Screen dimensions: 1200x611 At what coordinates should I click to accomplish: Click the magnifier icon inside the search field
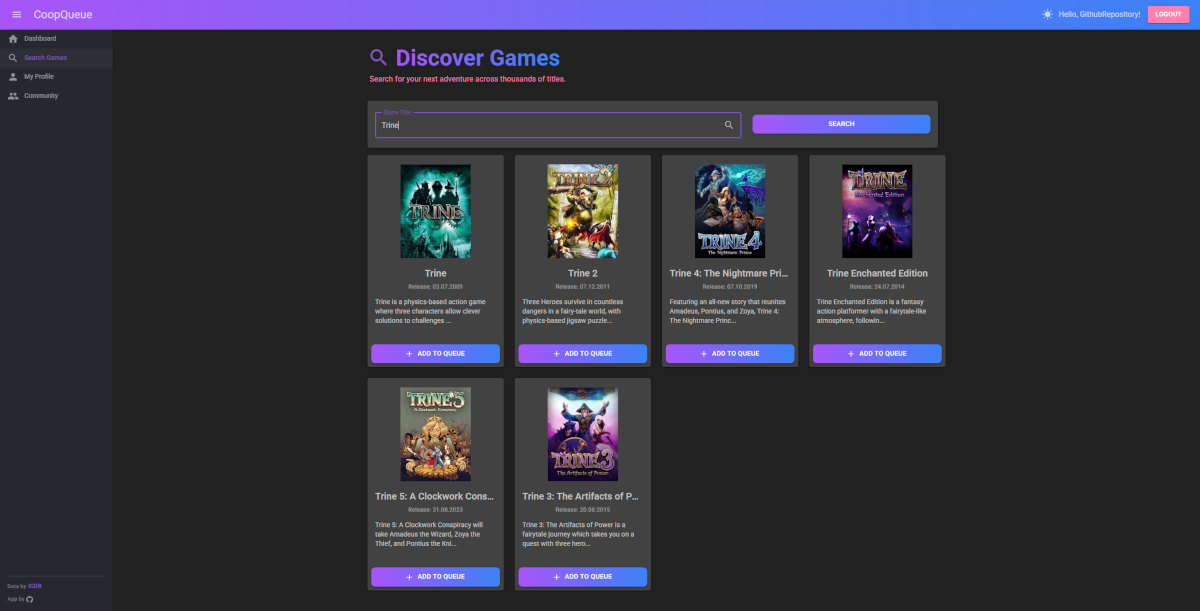(x=728, y=125)
